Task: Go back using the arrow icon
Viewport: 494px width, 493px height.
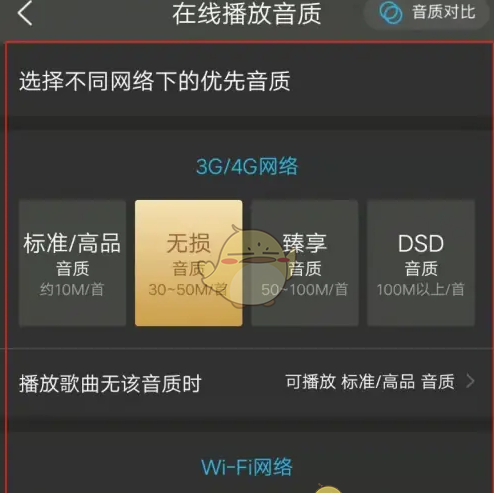Action: [25, 13]
